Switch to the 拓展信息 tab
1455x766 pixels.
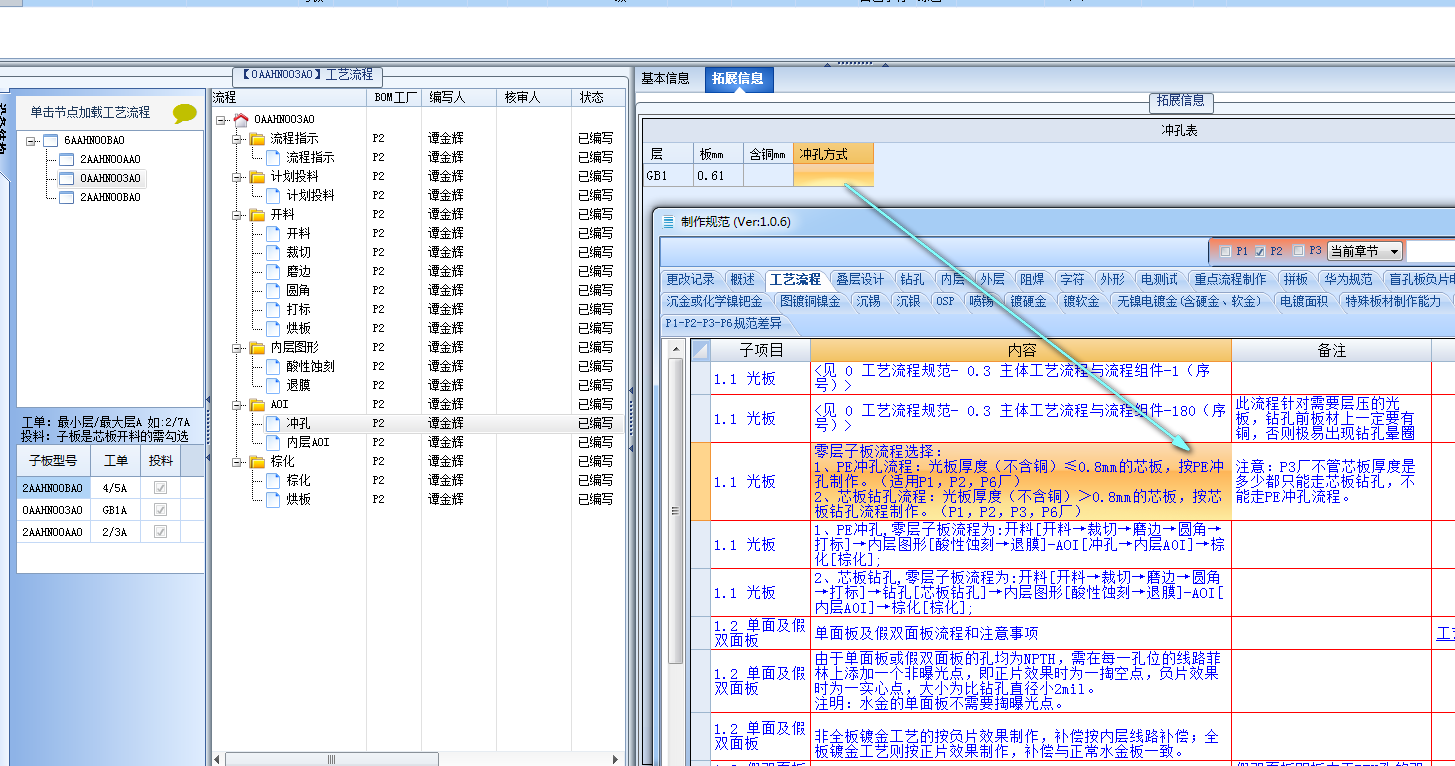point(738,79)
